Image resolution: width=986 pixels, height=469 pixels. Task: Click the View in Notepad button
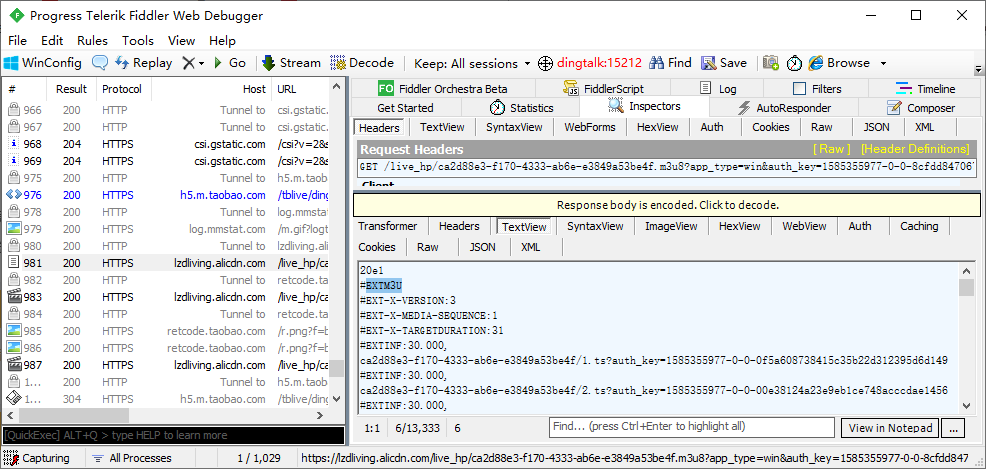tap(890, 428)
